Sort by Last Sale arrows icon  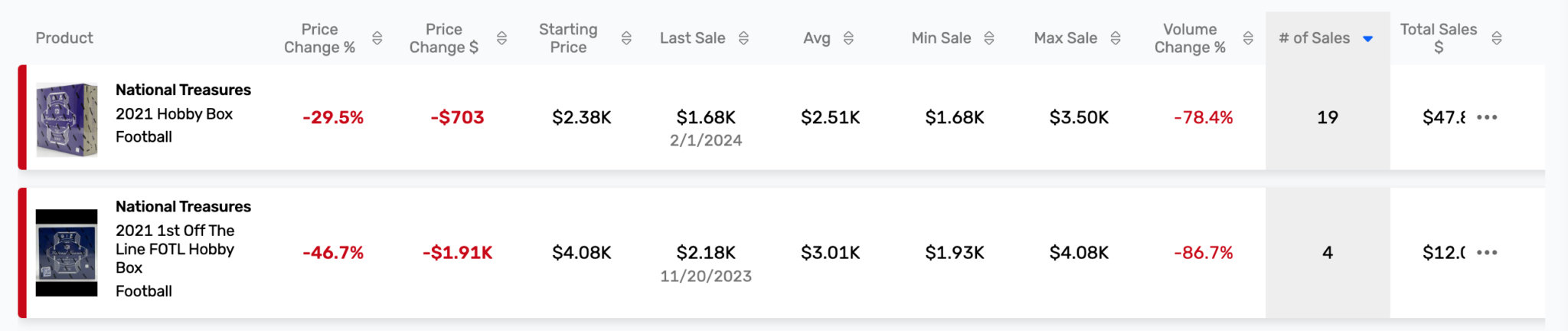pos(743,38)
